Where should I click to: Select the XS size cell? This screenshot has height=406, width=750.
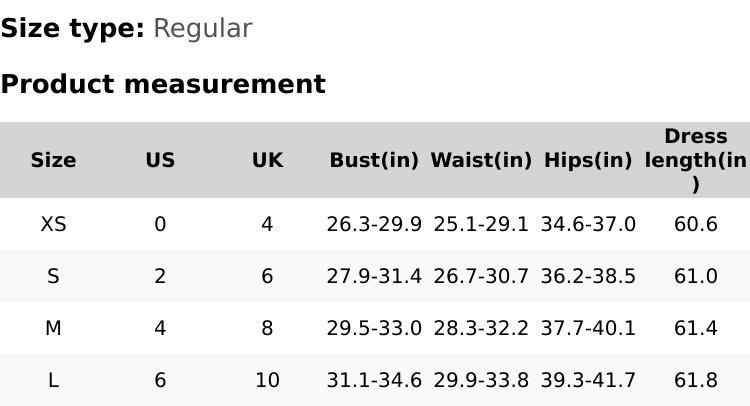[x=53, y=224]
